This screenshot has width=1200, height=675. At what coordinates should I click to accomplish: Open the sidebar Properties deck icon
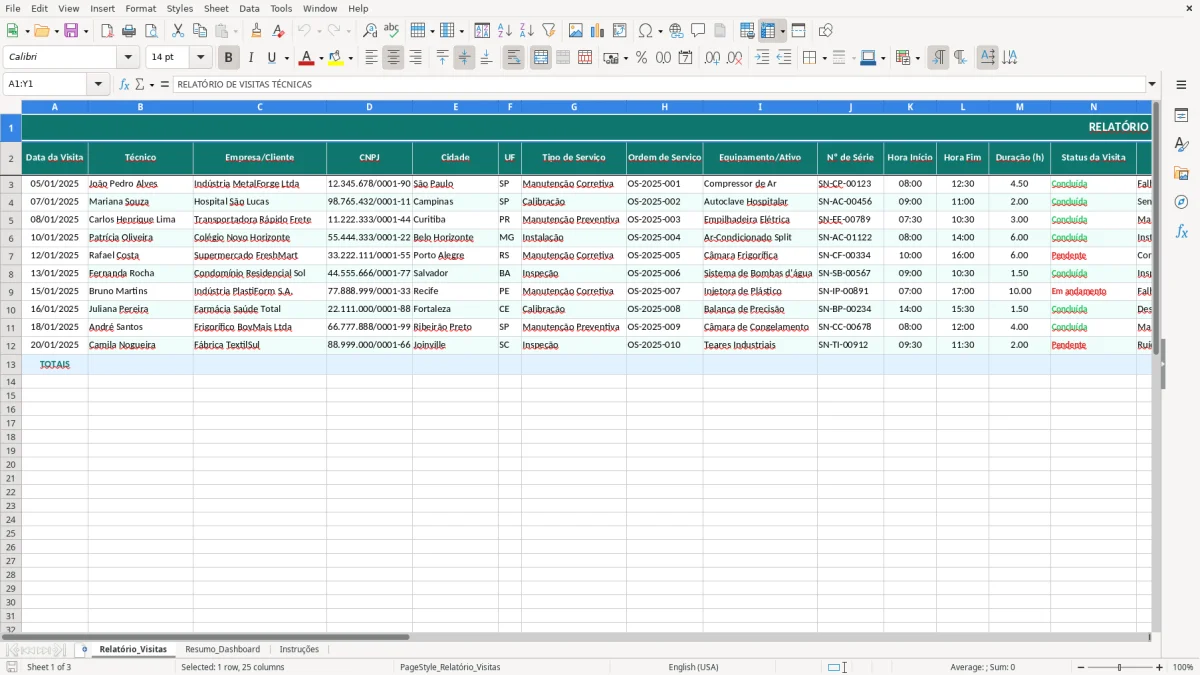pos(1181,116)
